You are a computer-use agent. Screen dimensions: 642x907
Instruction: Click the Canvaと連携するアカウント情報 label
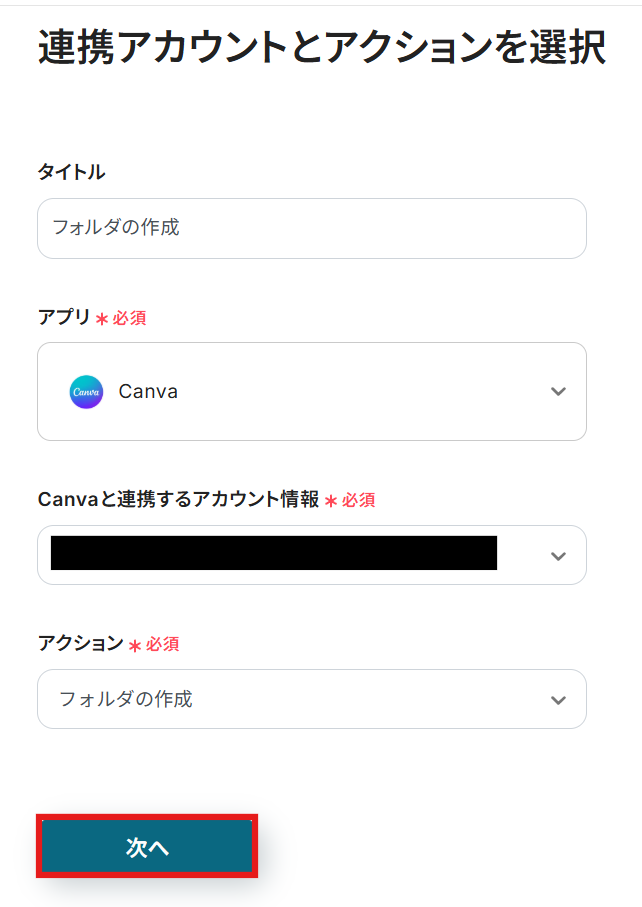pyautogui.click(x=178, y=500)
